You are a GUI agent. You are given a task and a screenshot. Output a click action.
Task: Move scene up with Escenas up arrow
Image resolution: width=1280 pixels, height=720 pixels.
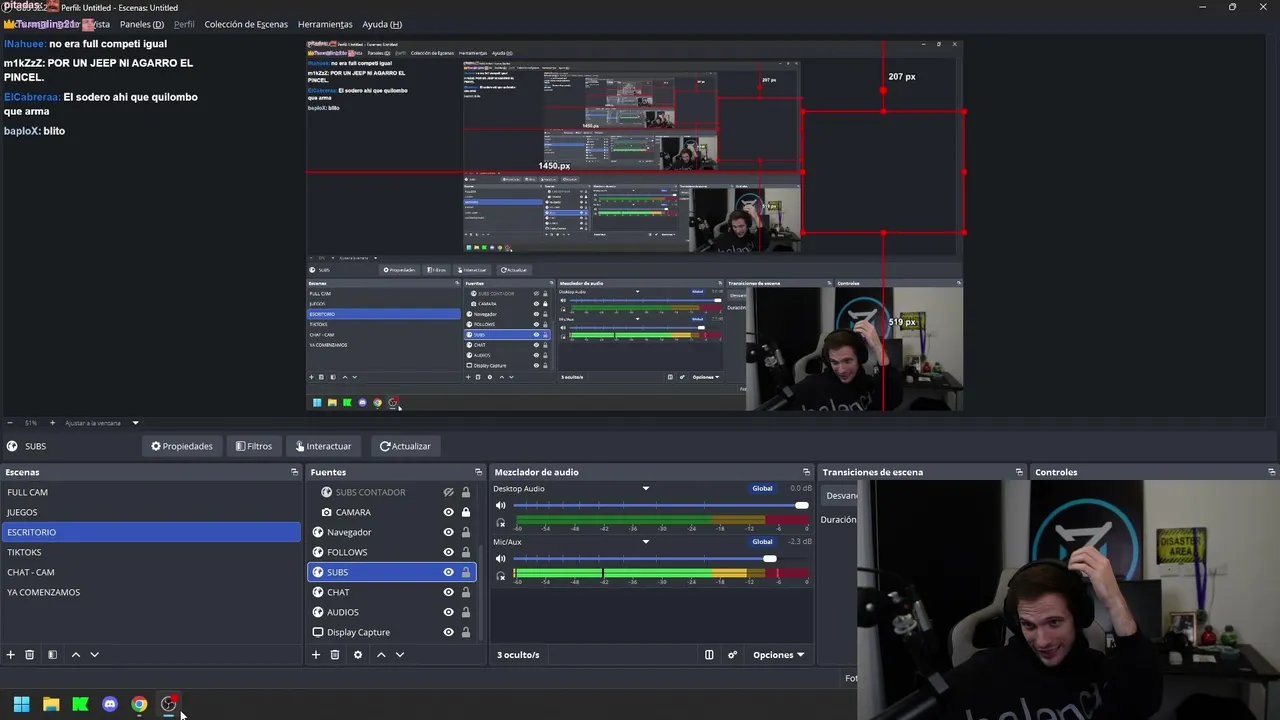(75, 655)
